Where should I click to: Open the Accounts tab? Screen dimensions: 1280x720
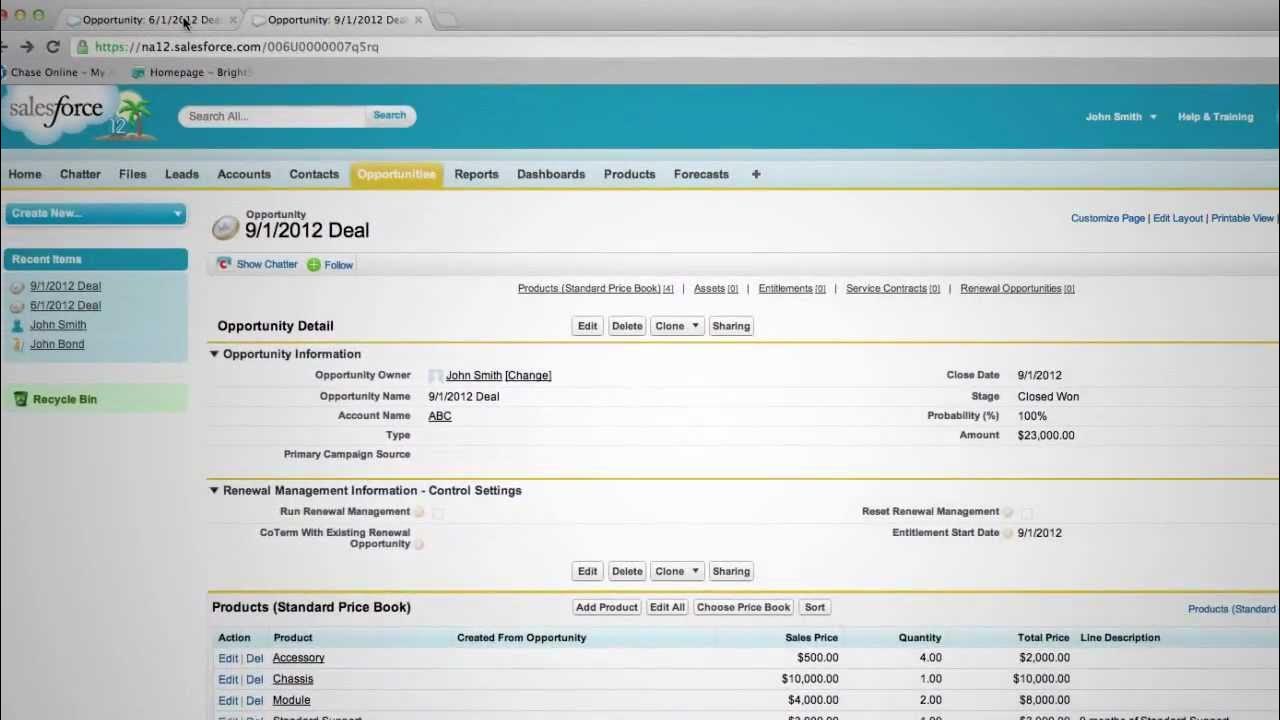pyautogui.click(x=244, y=174)
